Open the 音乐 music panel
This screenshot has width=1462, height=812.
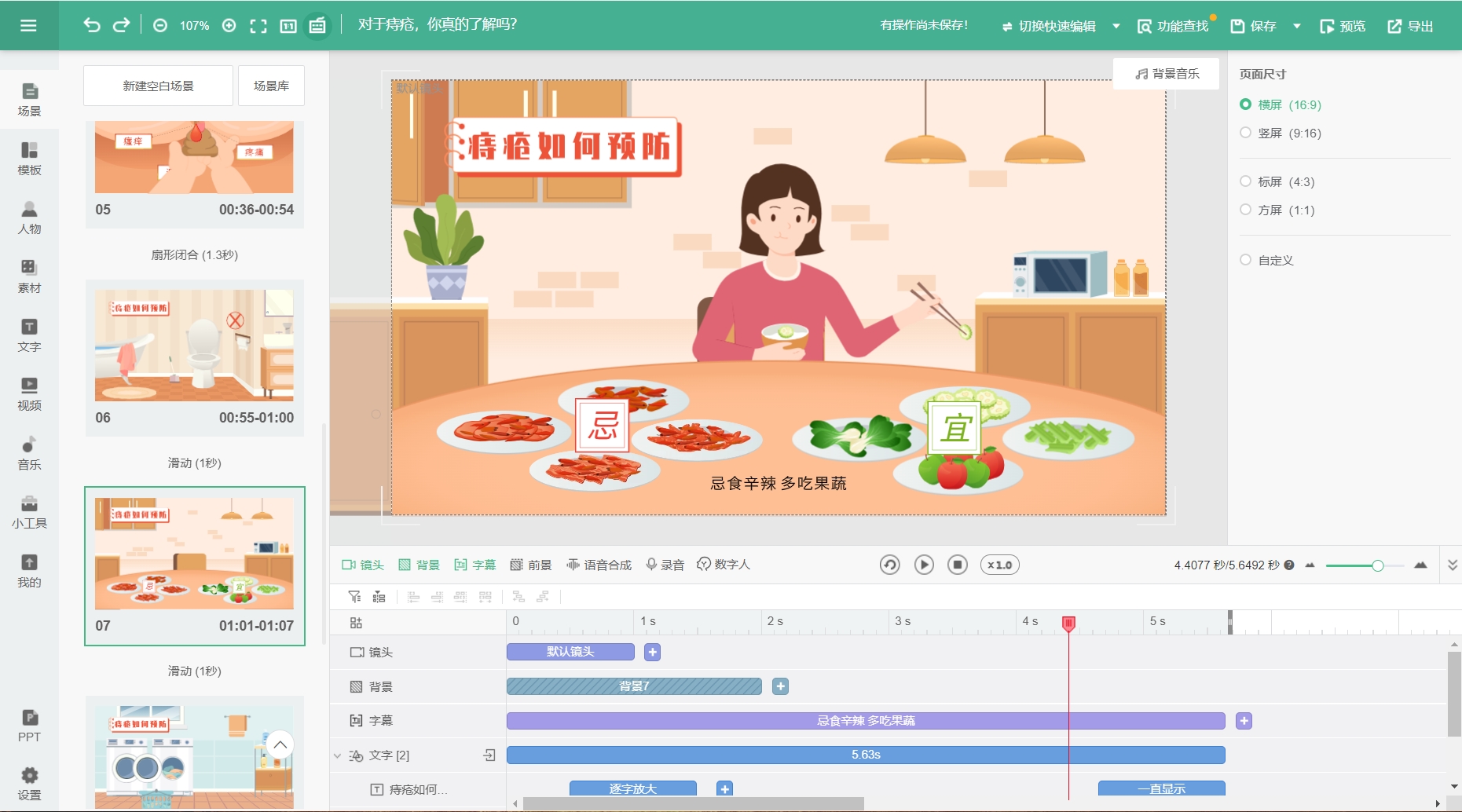pos(29,453)
